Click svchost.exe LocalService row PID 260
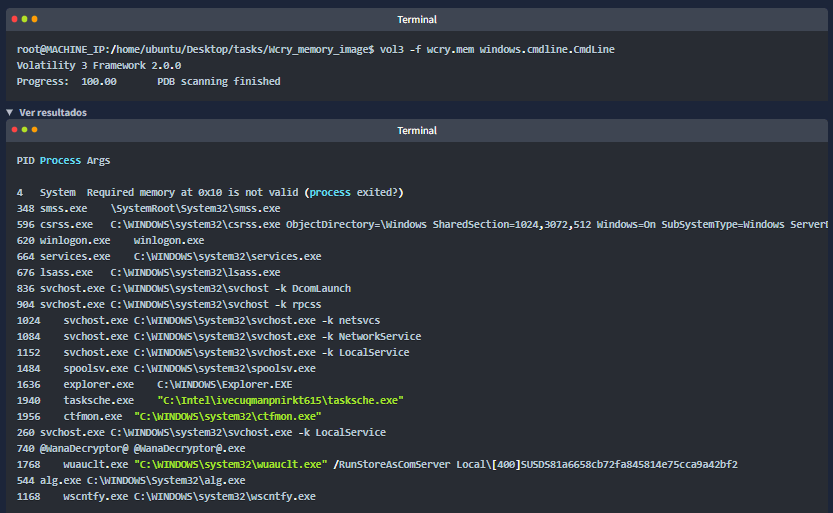833x513 pixels. (201, 432)
